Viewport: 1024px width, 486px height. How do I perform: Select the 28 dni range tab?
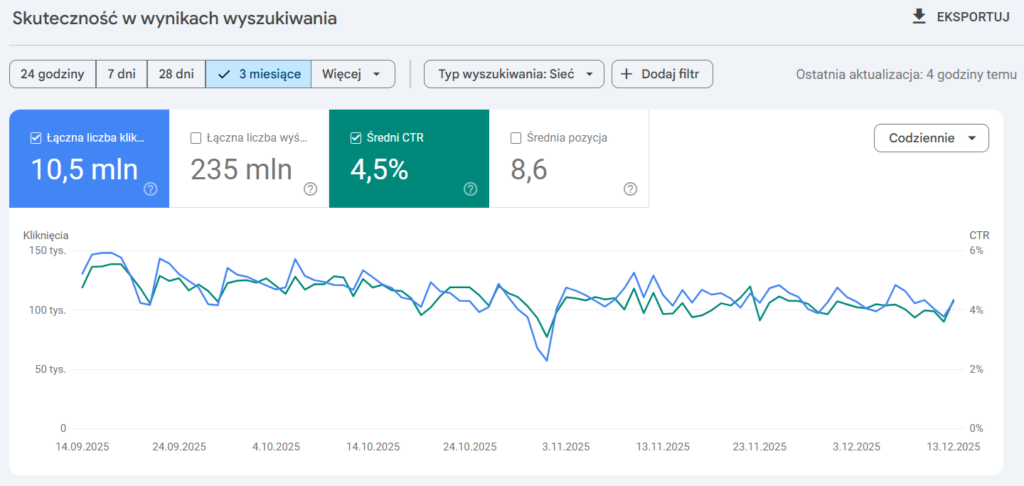pyautogui.click(x=176, y=74)
